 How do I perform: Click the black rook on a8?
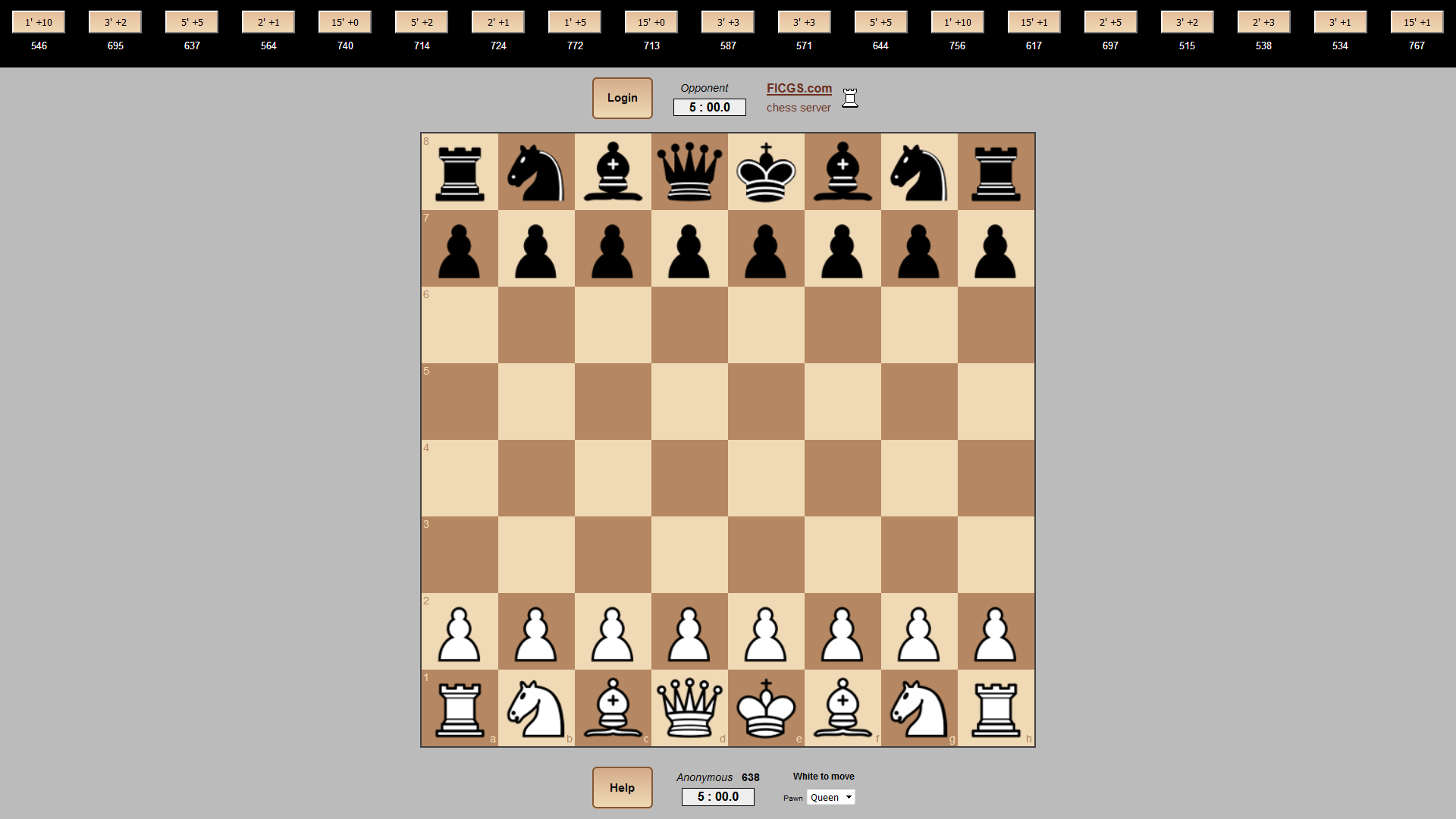459,171
